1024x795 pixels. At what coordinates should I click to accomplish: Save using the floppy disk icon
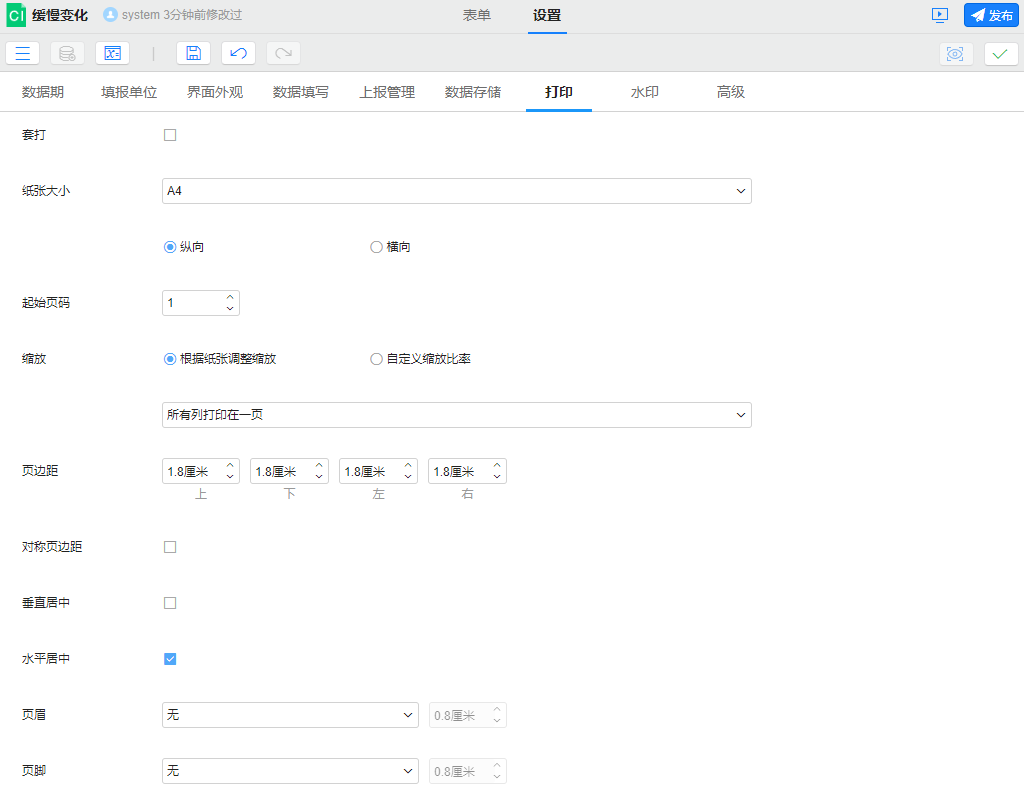(x=193, y=54)
